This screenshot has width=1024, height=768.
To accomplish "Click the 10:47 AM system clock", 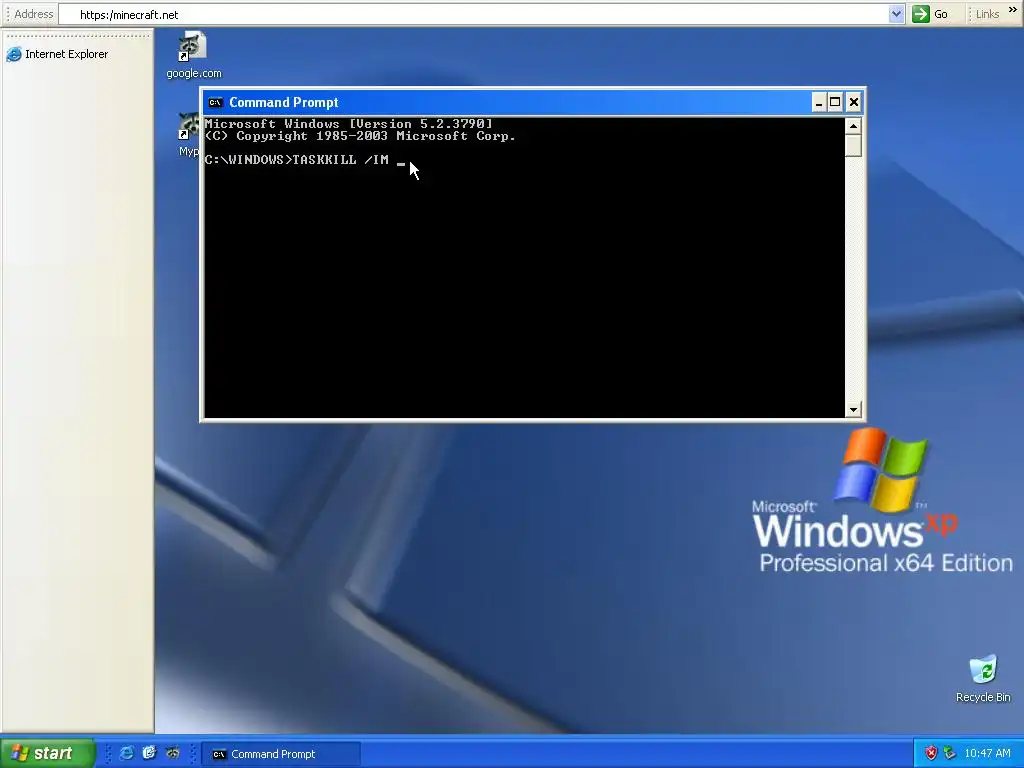I will click(987, 754).
